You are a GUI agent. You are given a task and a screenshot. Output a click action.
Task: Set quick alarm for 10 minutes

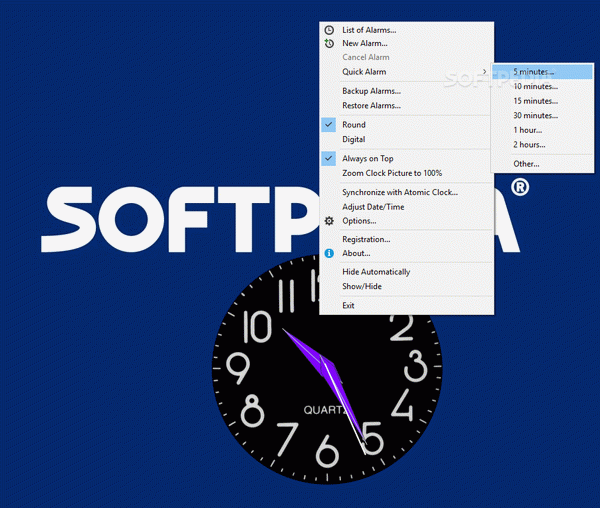pyautogui.click(x=535, y=86)
